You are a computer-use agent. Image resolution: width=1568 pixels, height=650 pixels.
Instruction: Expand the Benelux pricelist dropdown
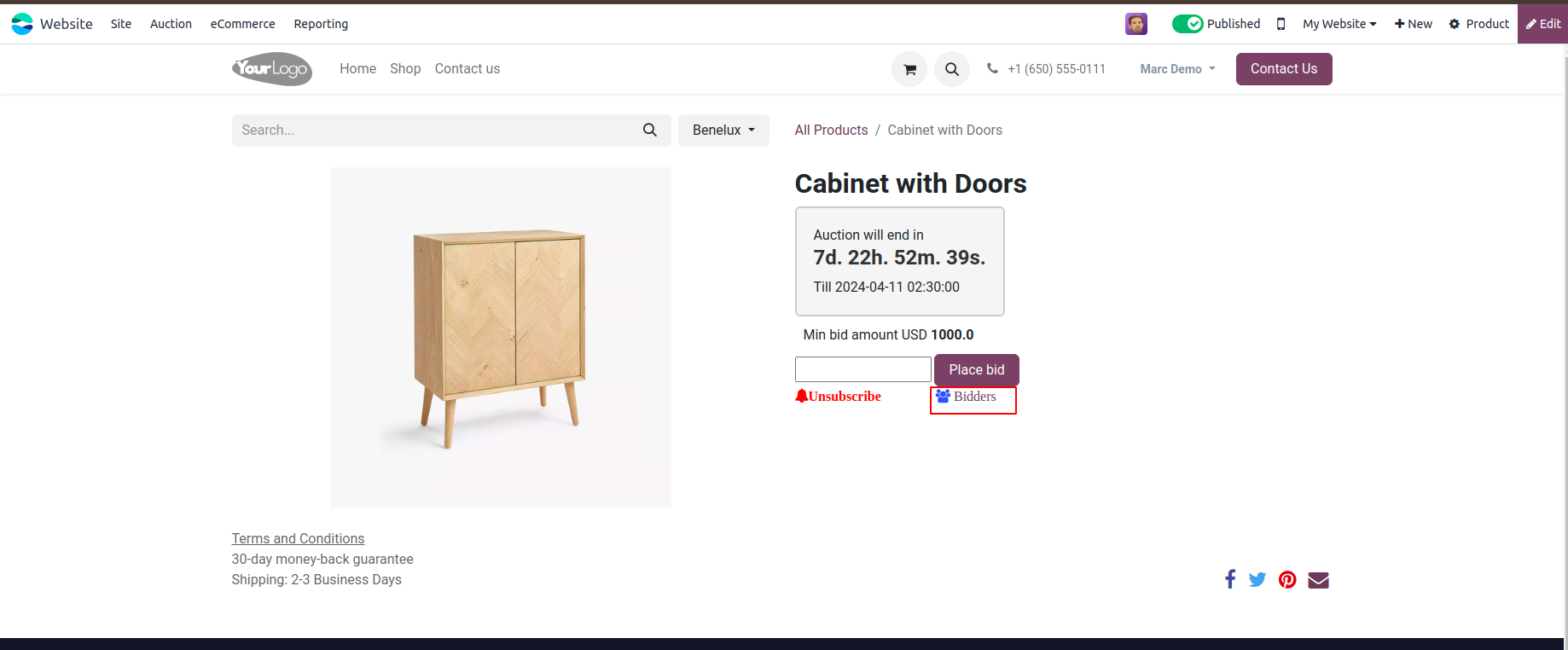(723, 131)
